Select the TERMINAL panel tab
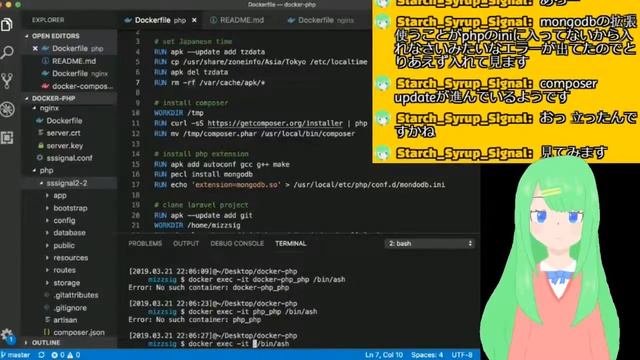The width and height of the screenshot is (640, 360). tap(291, 244)
